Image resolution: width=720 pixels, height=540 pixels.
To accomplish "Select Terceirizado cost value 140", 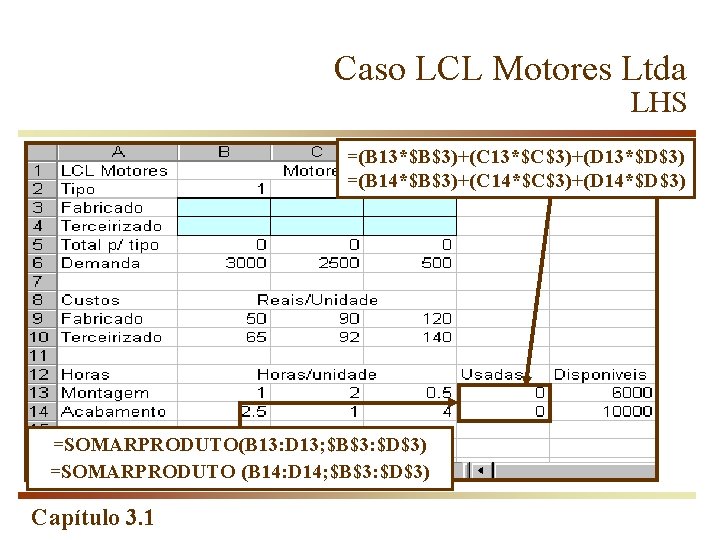I will click(x=410, y=338).
